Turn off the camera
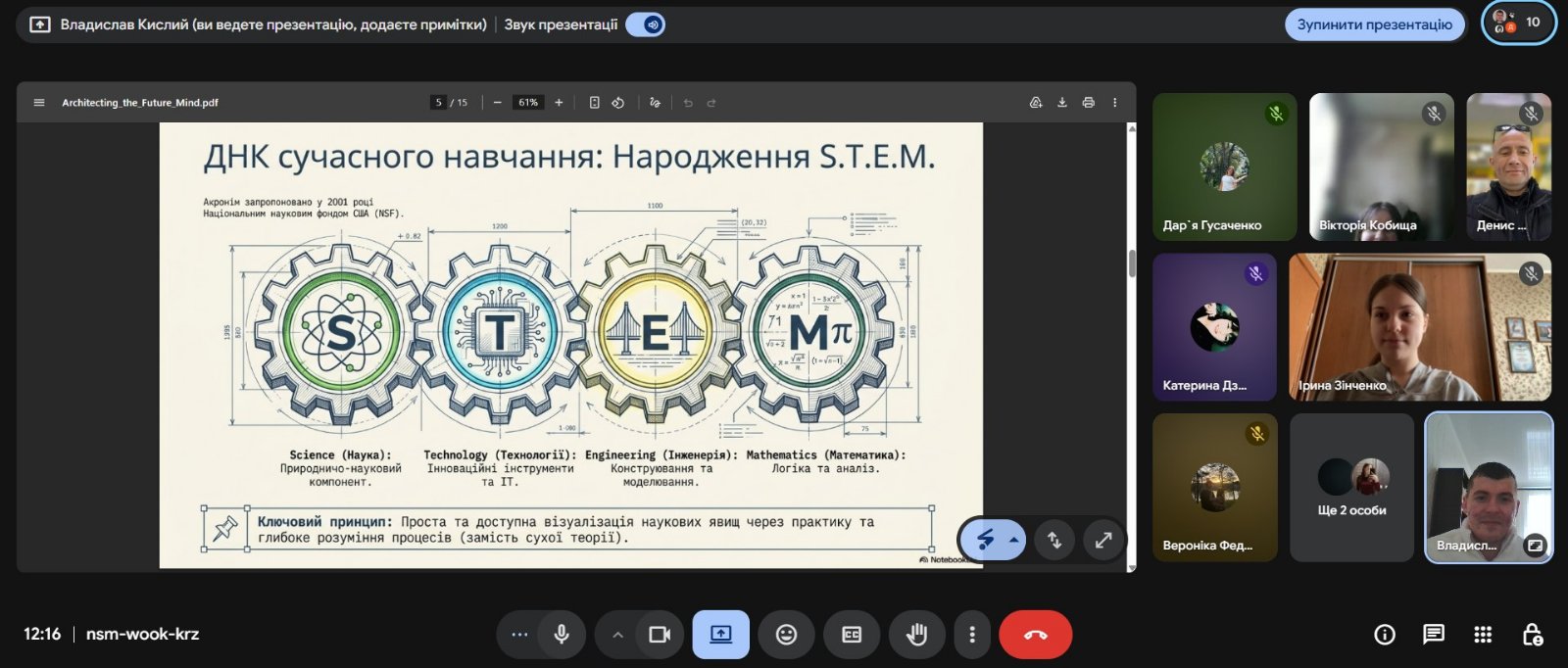The image size is (1568, 668). pos(660,635)
